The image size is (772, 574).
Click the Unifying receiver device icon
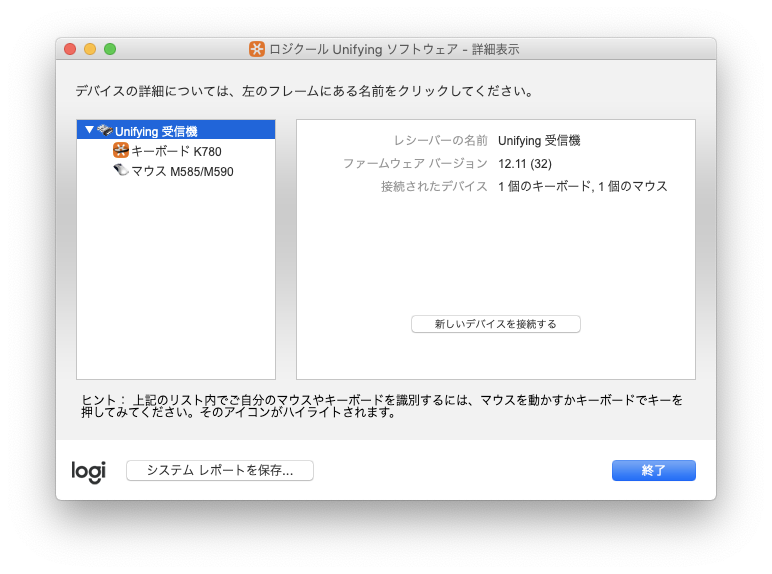coord(105,130)
